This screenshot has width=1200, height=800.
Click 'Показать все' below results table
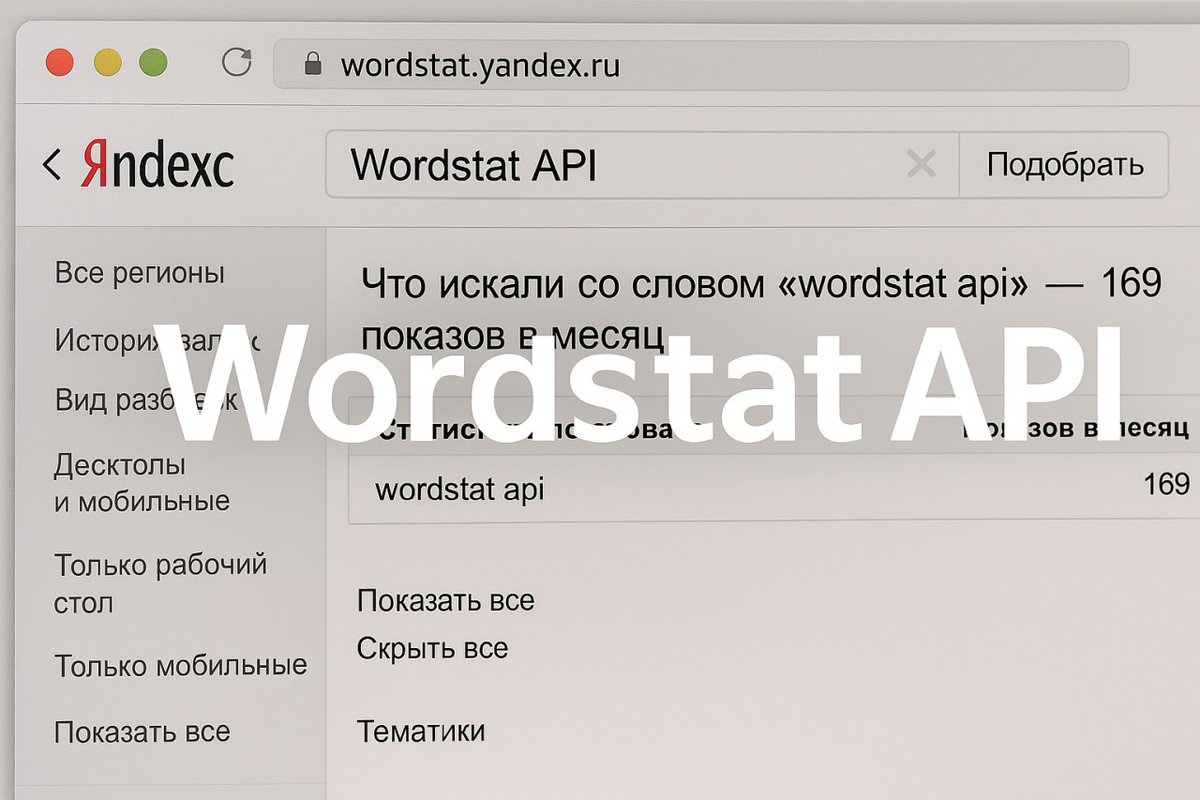click(445, 601)
